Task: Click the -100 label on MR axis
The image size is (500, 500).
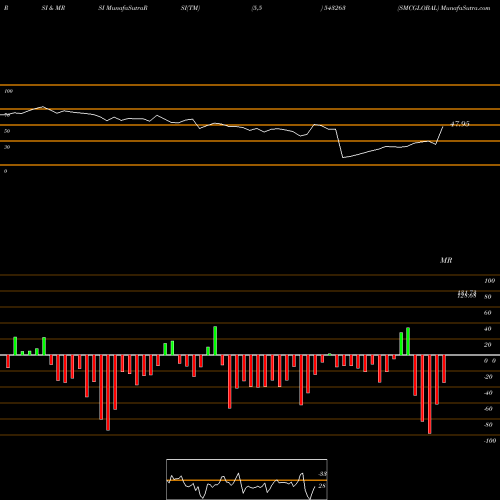Action: click(x=490, y=441)
